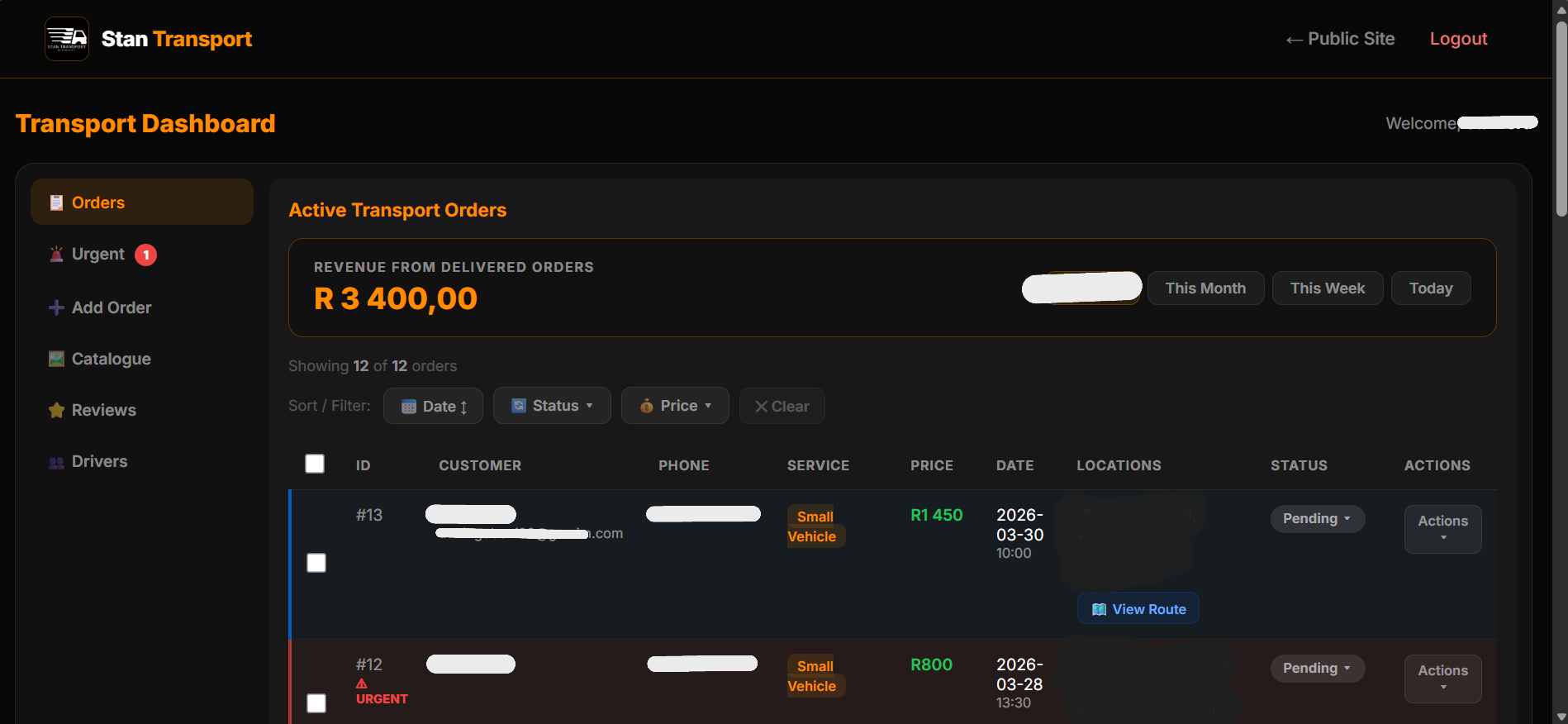Click the Orders clipboard icon in sidebar
The width and height of the screenshot is (1568, 724).
(x=56, y=202)
